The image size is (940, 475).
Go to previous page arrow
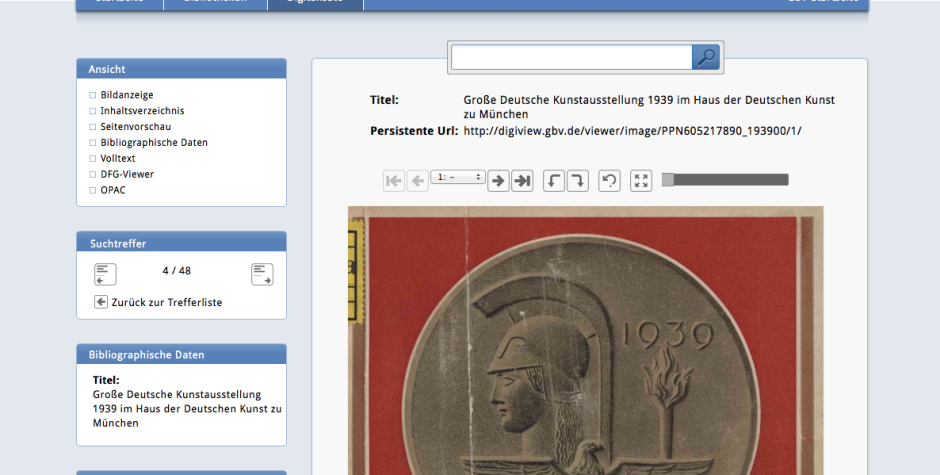pos(418,181)
